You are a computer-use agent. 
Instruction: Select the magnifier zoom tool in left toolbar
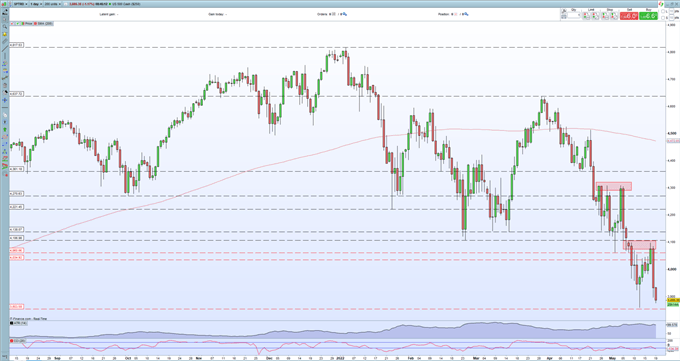tap(5, 26)
